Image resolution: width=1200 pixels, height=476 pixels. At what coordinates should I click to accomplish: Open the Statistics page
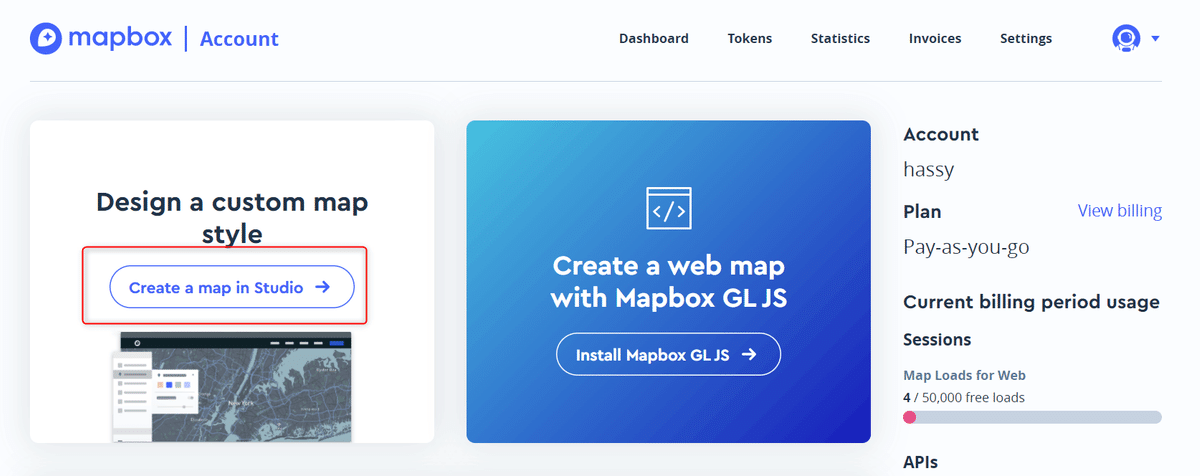pos(840,38)
